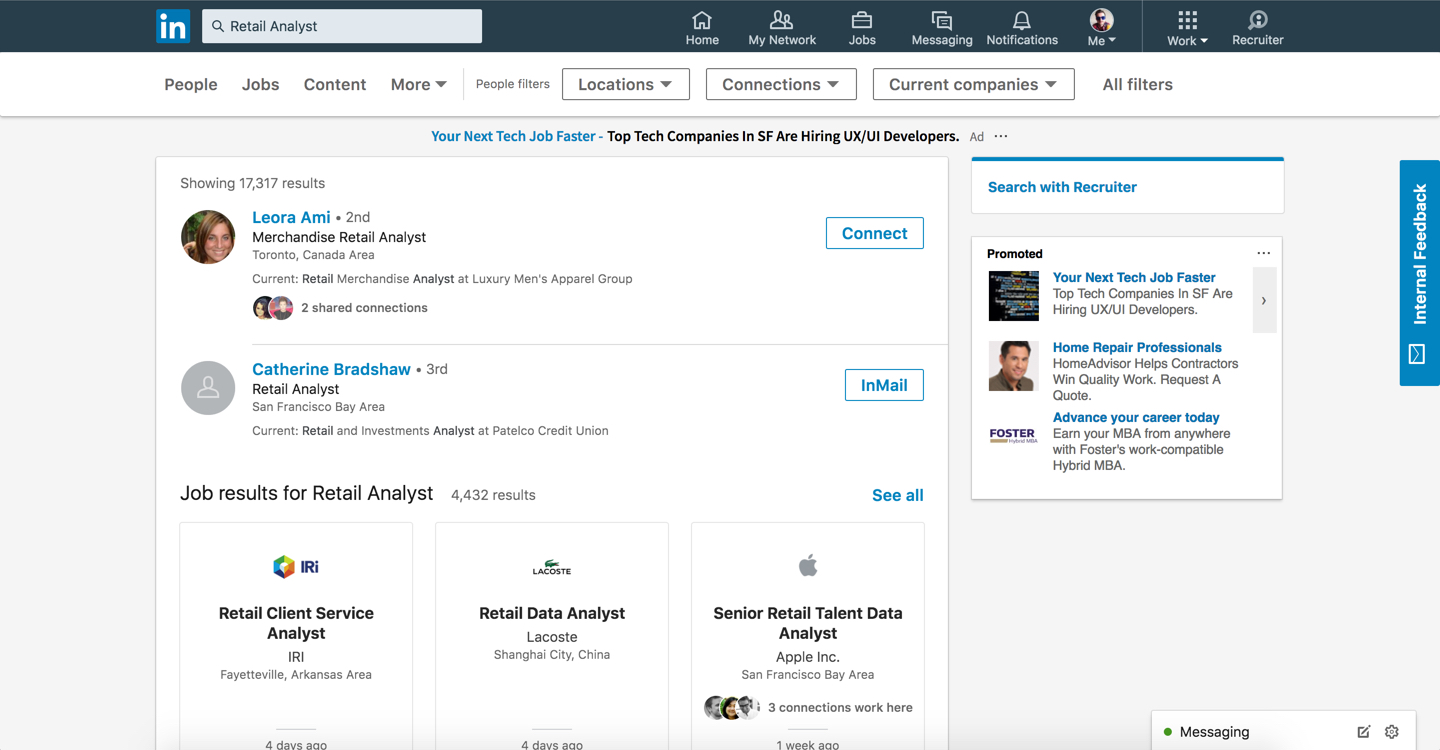The width and height of the screenshot is (1440, 750).
Task: Expand the Locations filter dropdown
Action: coord(625,85)
